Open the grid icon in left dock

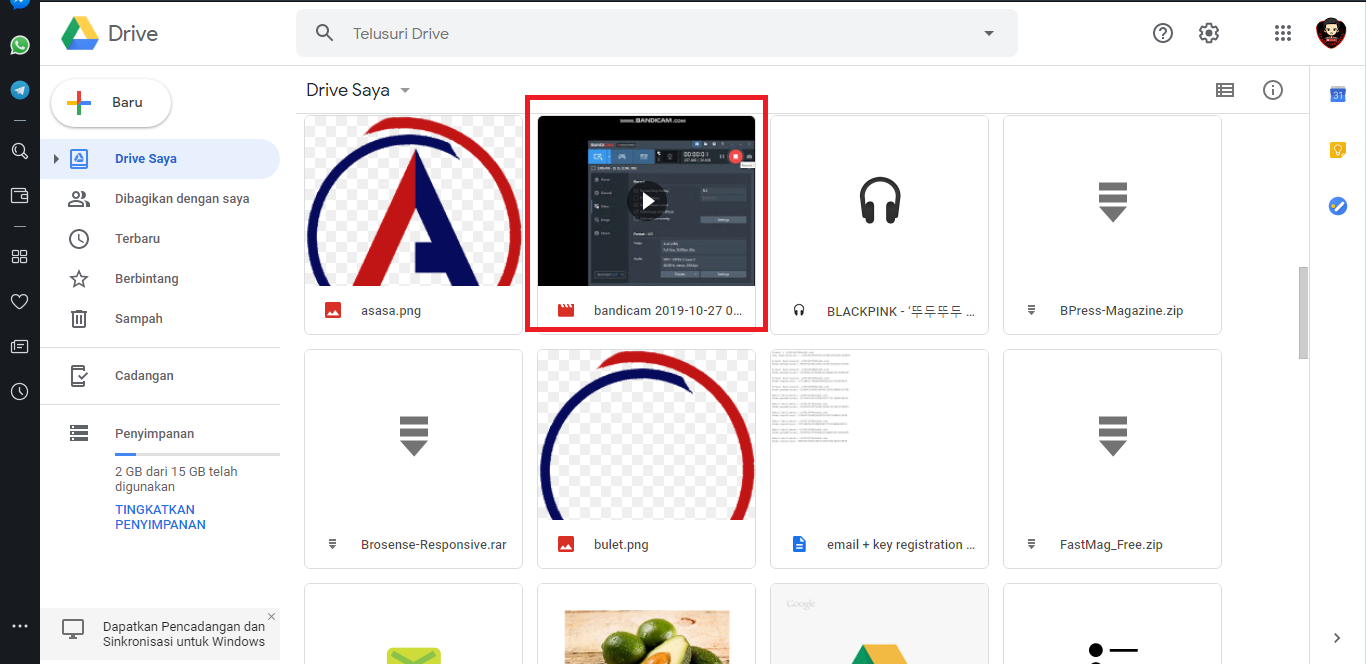pyautogui.click(x=19, y=256)
